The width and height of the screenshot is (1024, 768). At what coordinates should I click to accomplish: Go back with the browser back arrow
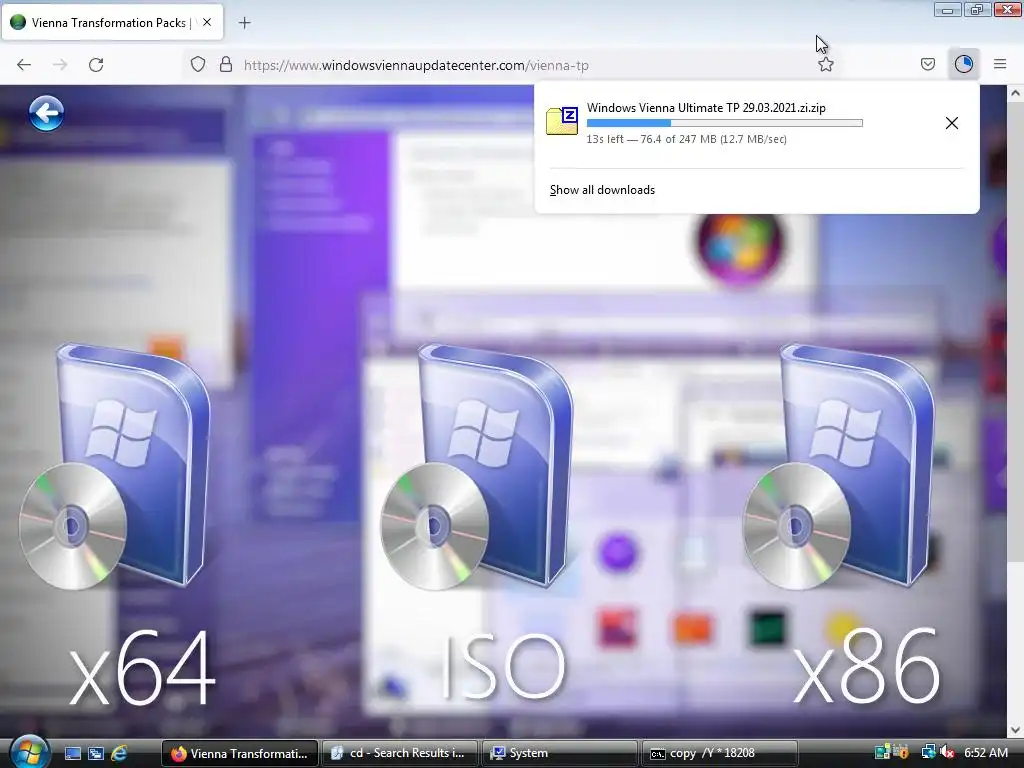(24, 65)
